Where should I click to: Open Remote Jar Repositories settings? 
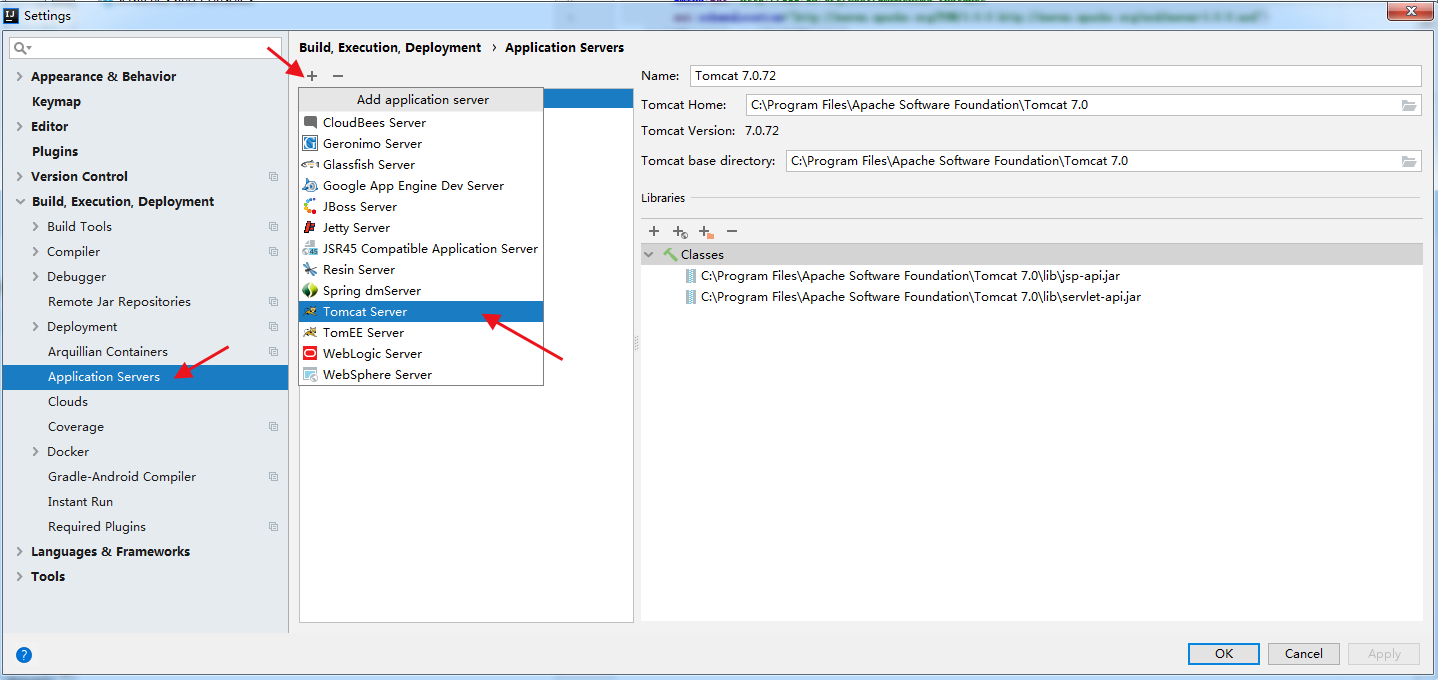(x=119, y=301)
